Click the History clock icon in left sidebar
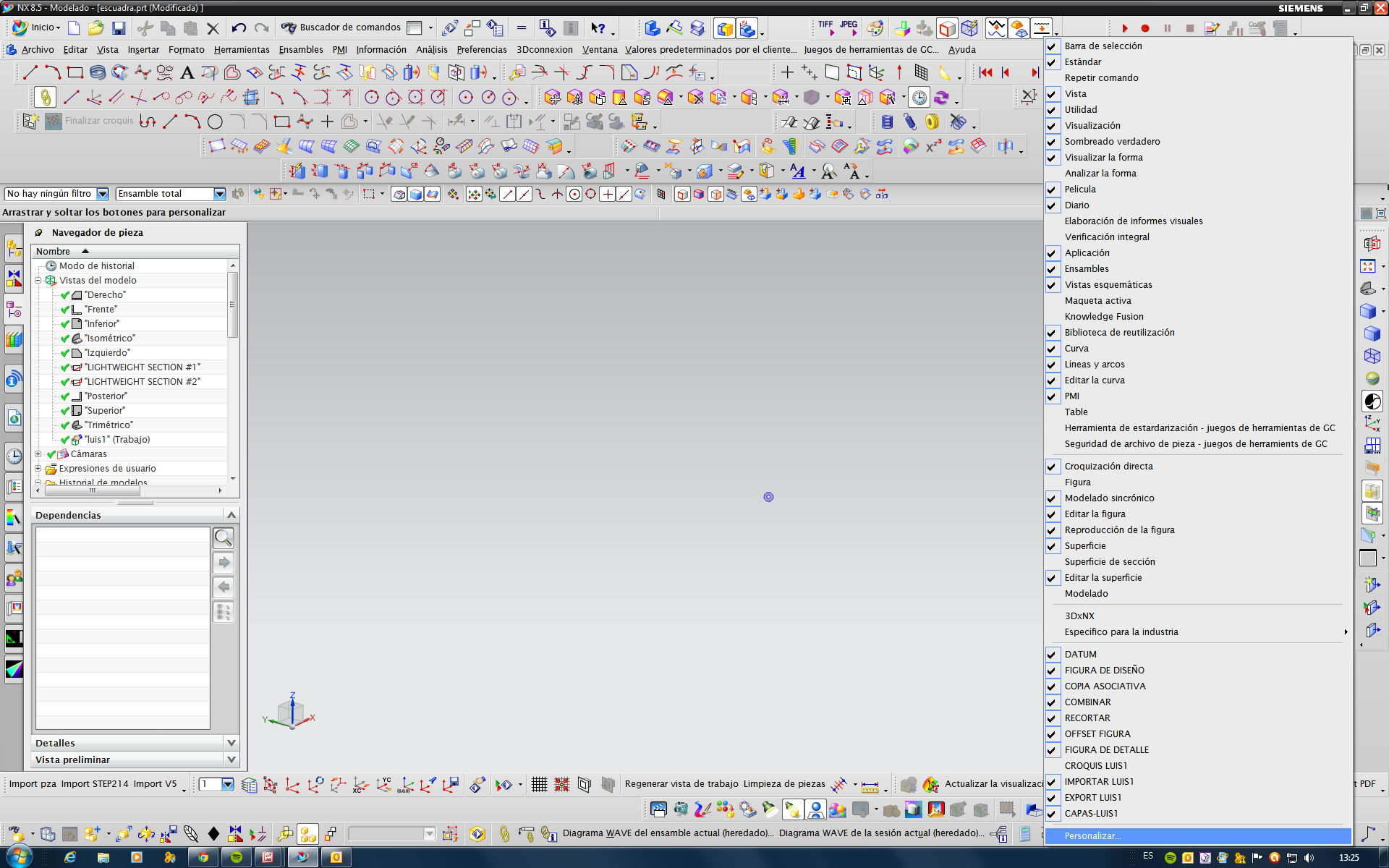 pos(14,456)
